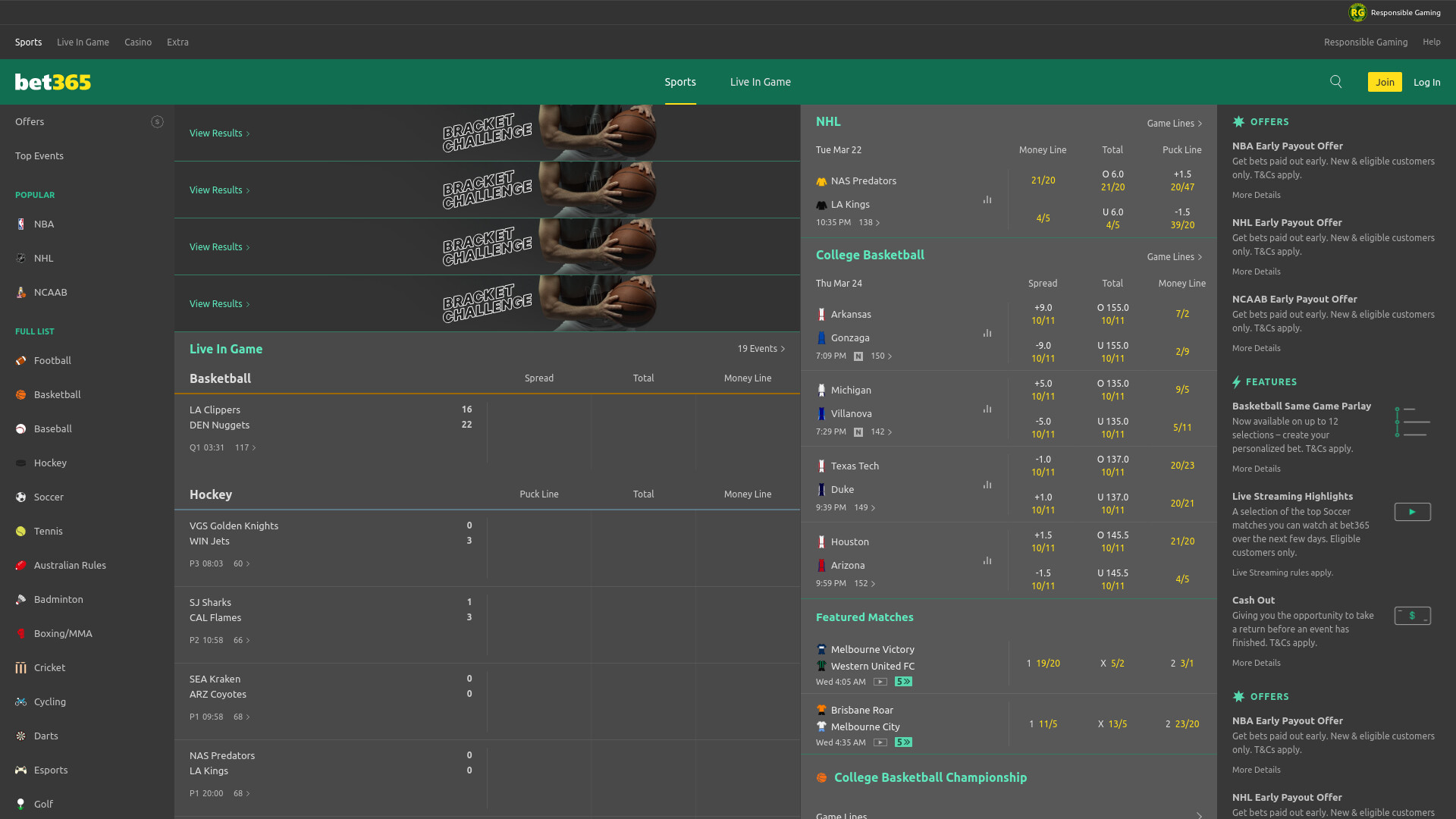Select the Esports controller icon
Screen dimensions: 1456x819
click(21, 770)
